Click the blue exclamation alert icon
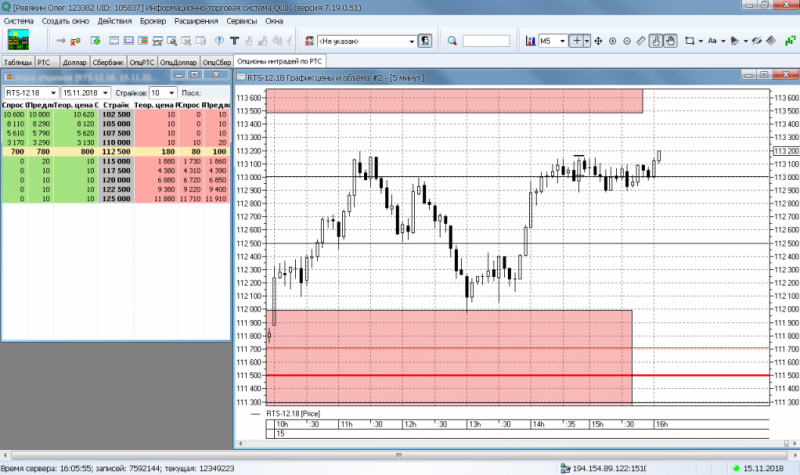 [x=219, y=40]
